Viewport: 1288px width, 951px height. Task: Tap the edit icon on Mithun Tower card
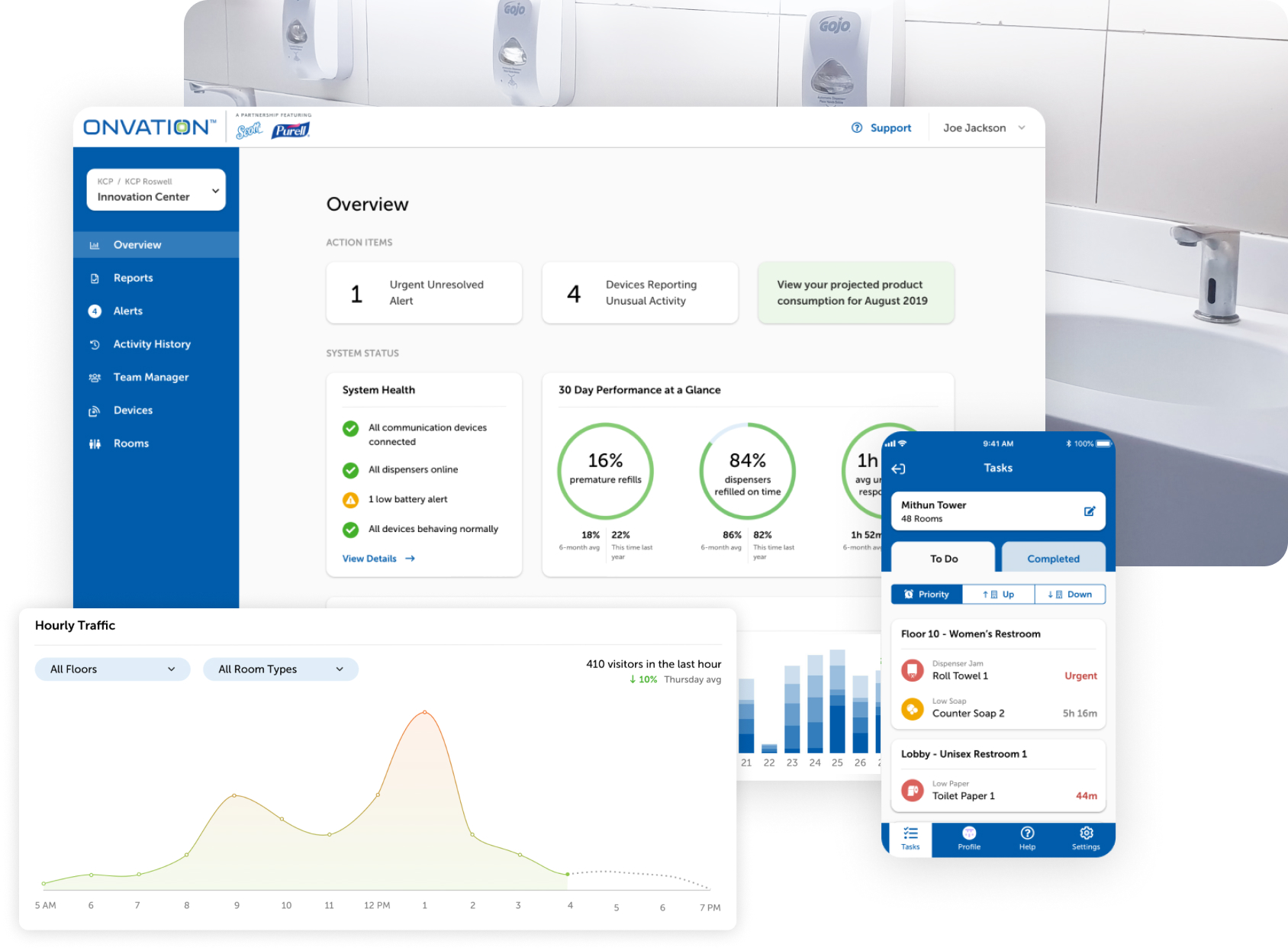pyautogui.click(x=1090, y=511)
